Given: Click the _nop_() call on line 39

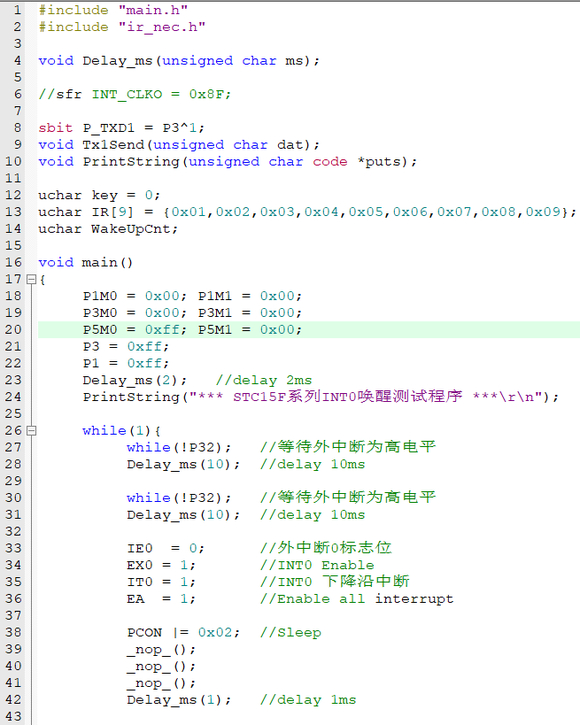Looking at the screenshot, I should pyautogui.click(x=161, y=649).
